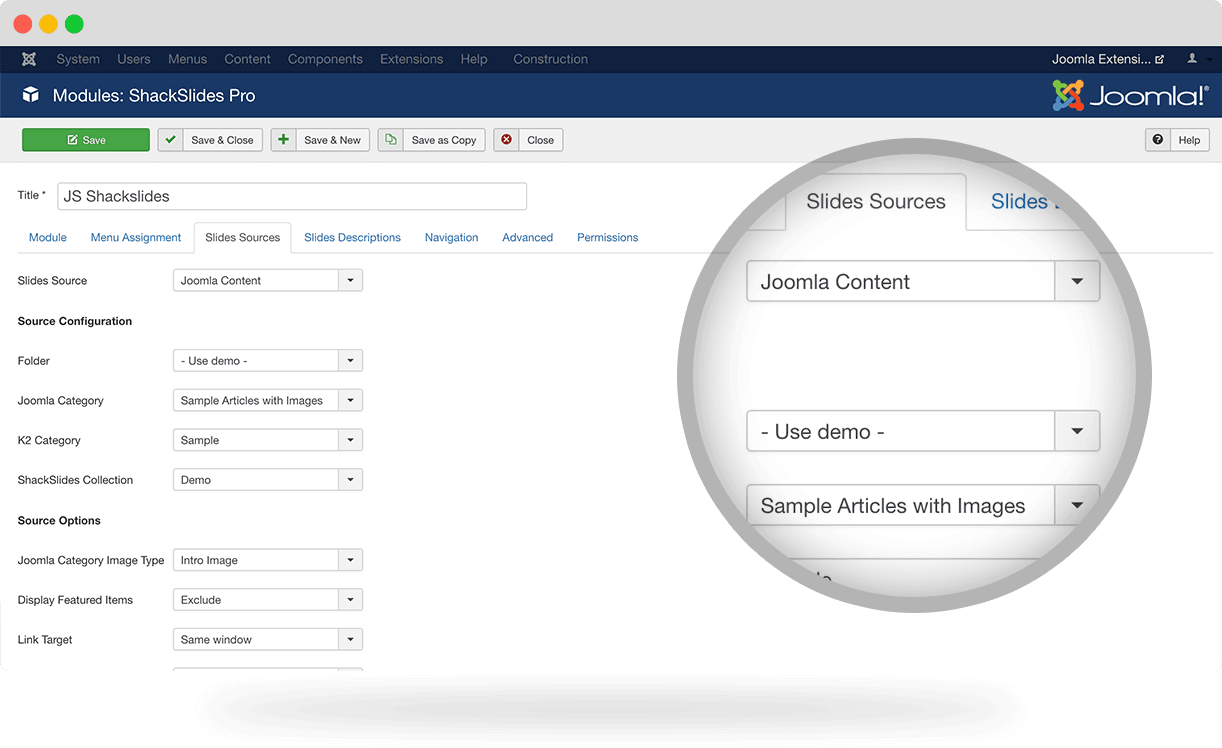
Task: Click the Modules: ShackSlides Pro page title
Action: tap(154, 96)
